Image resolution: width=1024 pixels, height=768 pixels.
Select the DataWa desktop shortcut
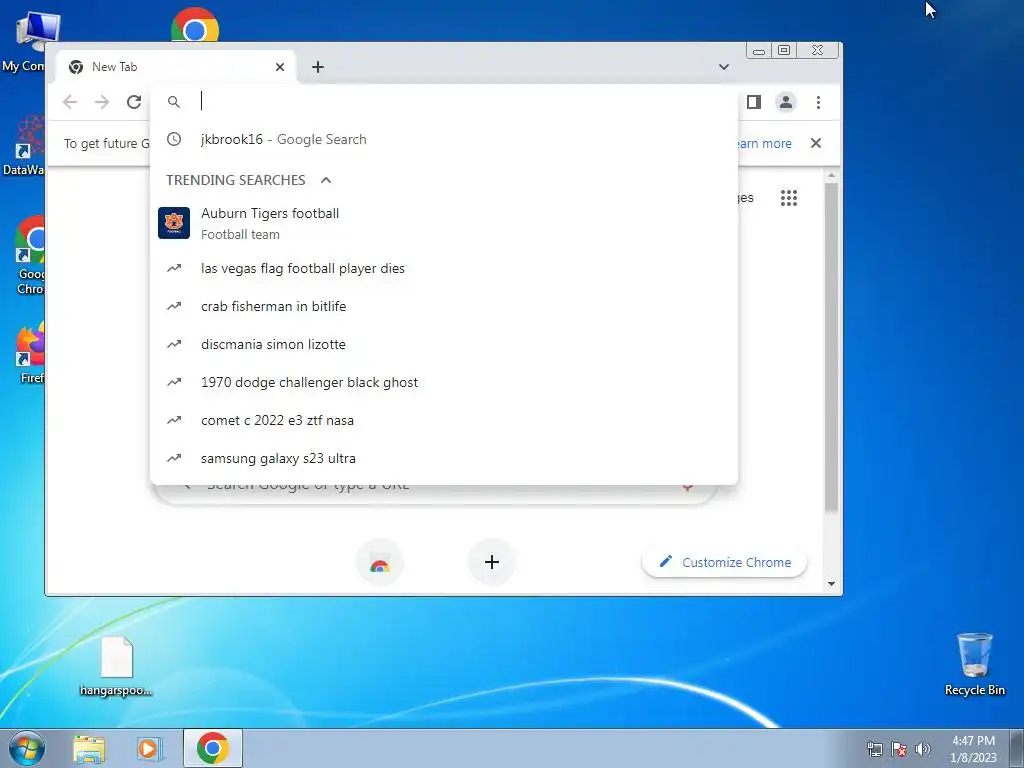click(24, 145)
